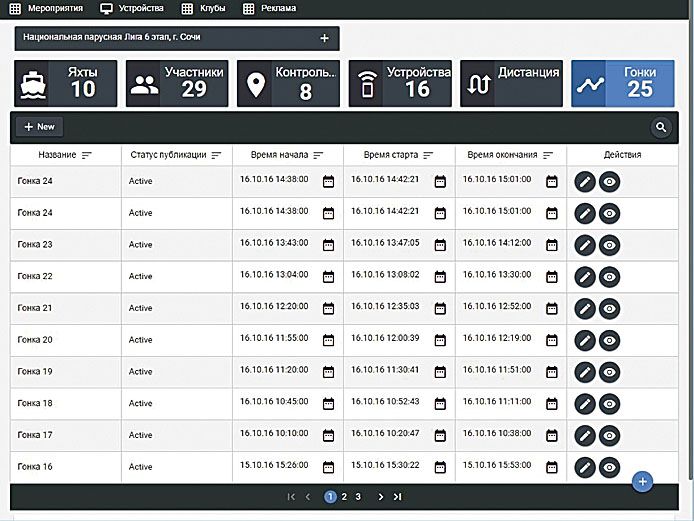The height and width of the screenshot is (521, 694).
Task: Open the Яхты tile with ship icon
Action: point(66,83)
